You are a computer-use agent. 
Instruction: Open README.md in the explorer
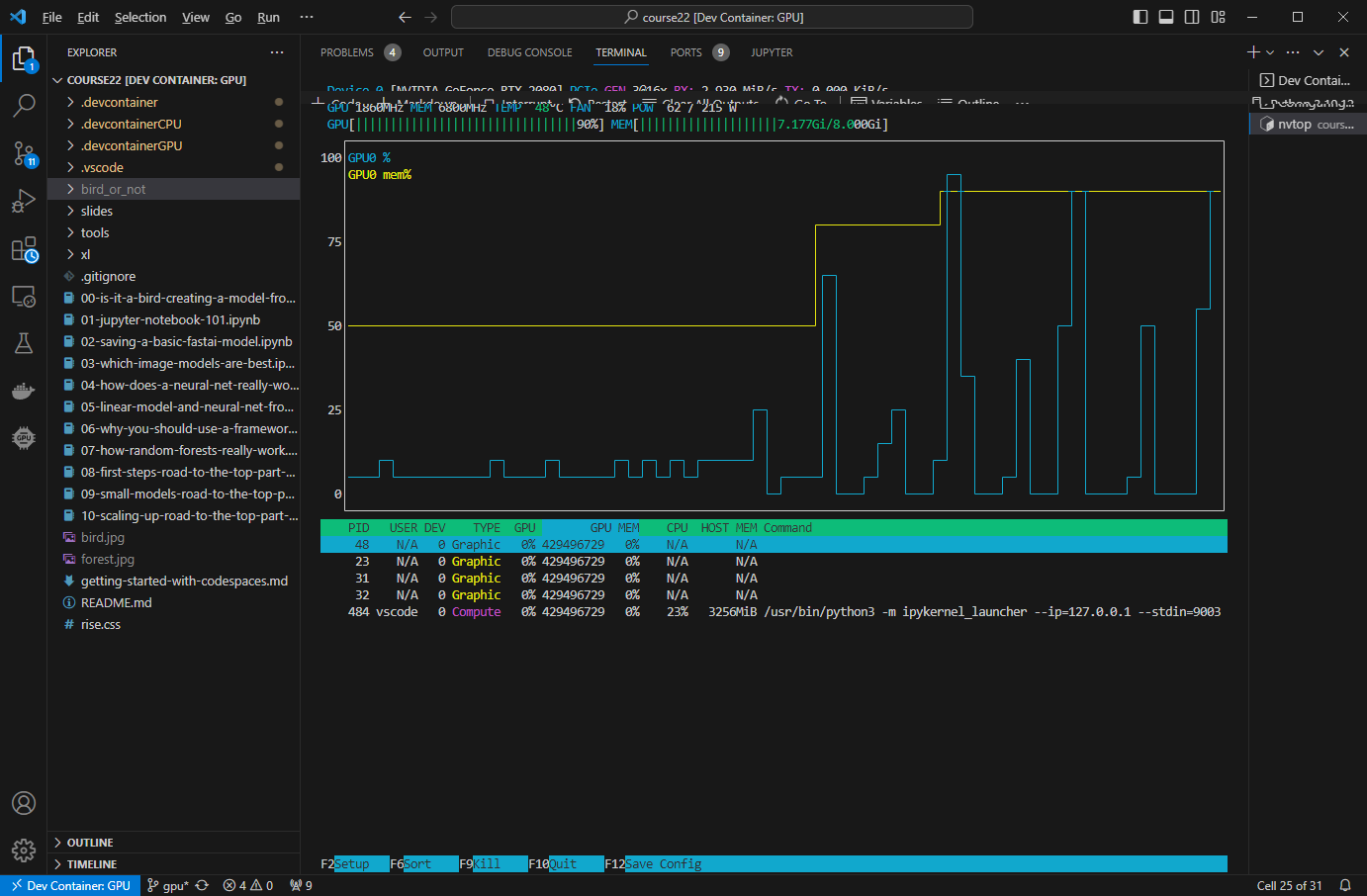[x=173, y=602]
